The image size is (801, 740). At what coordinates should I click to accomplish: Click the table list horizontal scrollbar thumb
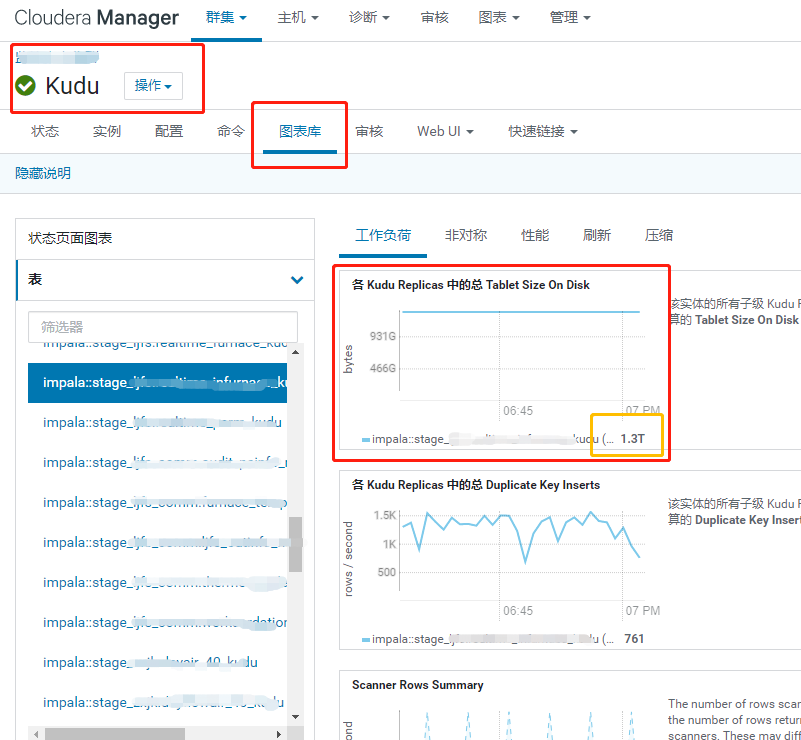(115, 734)
